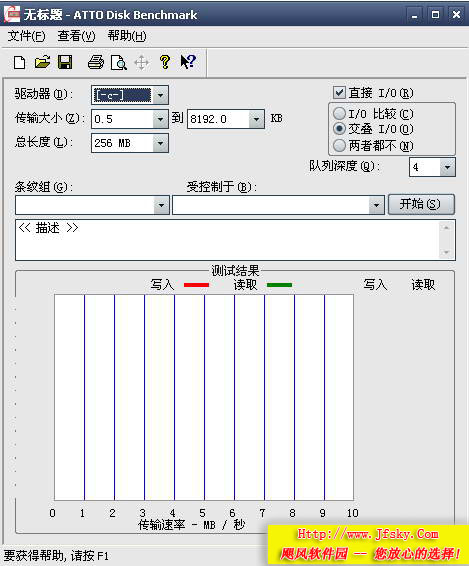
Task: Open the 帮助(H) menu
Action: pyautogui.click(x=127, y=36)
